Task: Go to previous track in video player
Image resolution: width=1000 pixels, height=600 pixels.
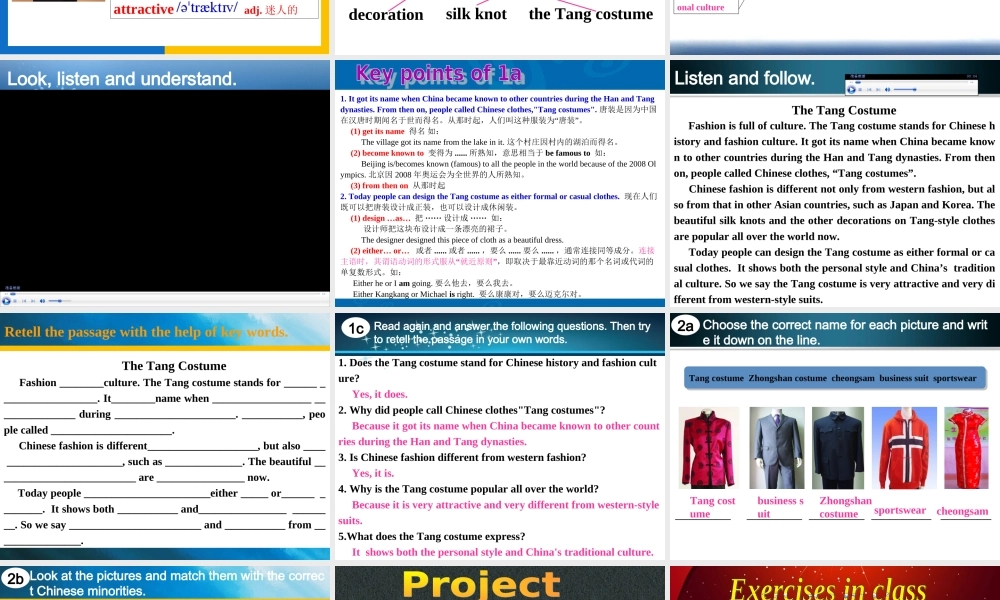Action: click(24, 301)
